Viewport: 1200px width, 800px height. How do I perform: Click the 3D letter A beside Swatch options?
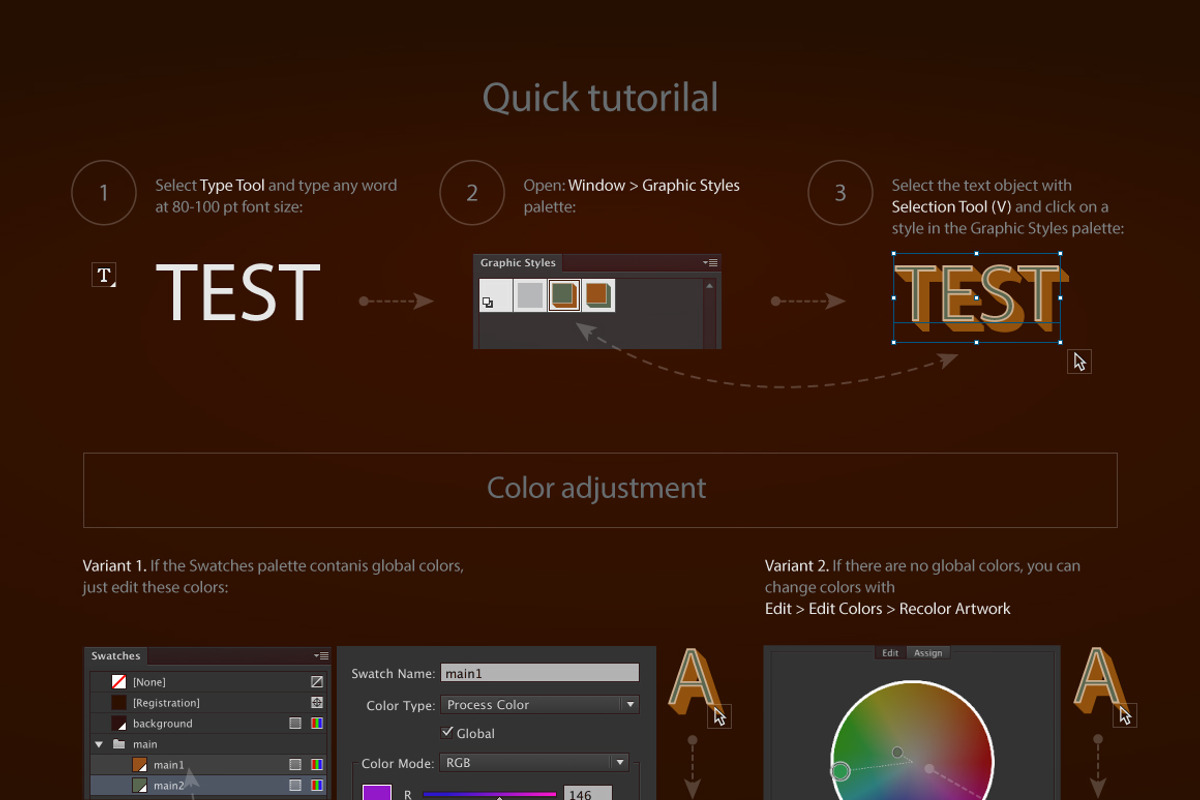[696, 682]
